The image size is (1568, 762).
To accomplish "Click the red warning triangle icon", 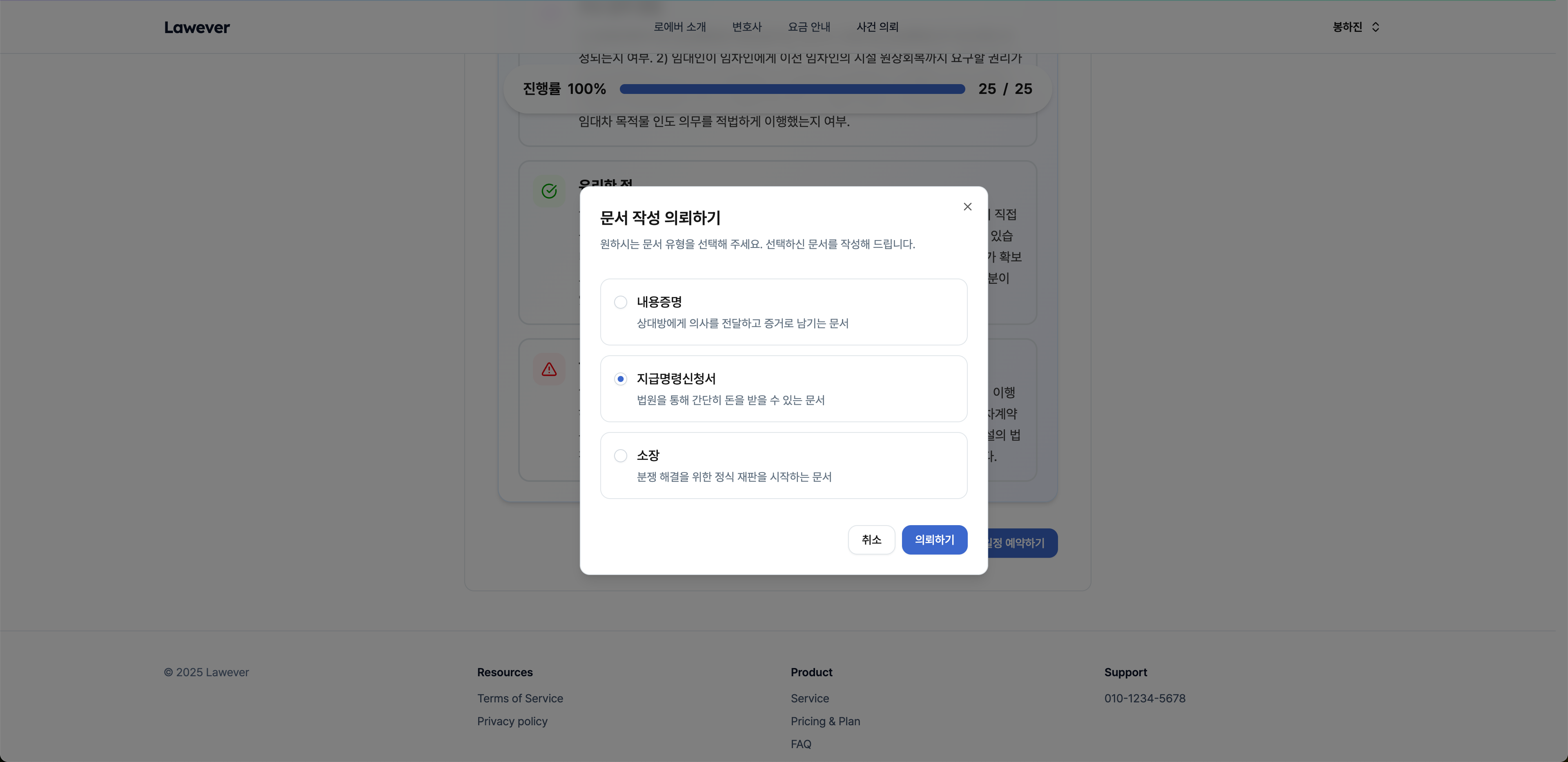I will click(548, 369).
